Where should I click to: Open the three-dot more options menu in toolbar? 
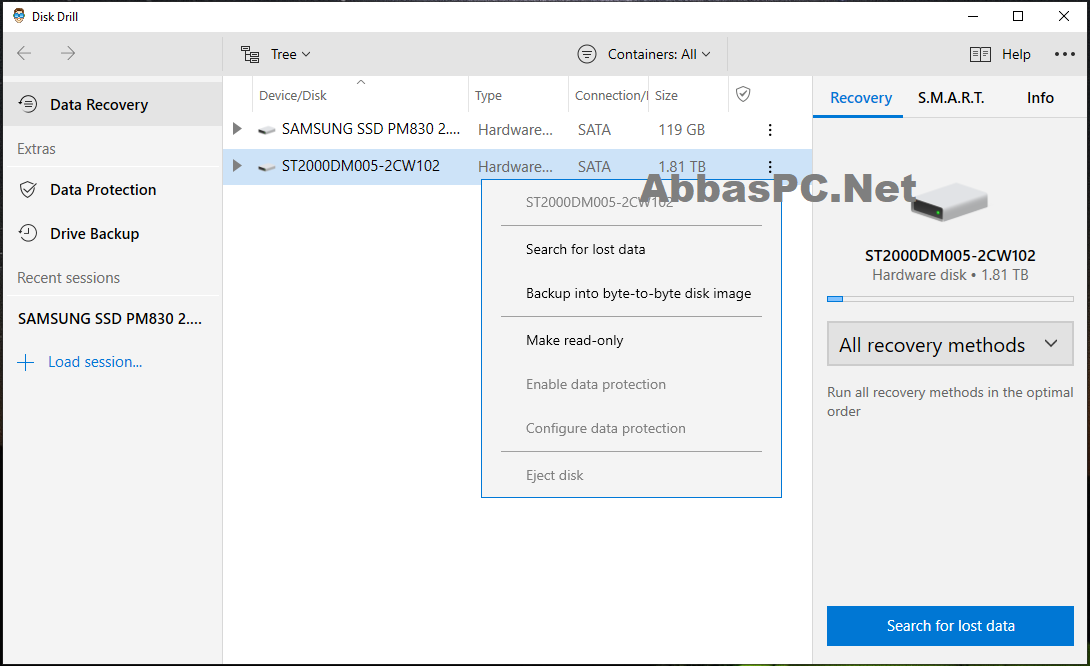pos(1064,55)
